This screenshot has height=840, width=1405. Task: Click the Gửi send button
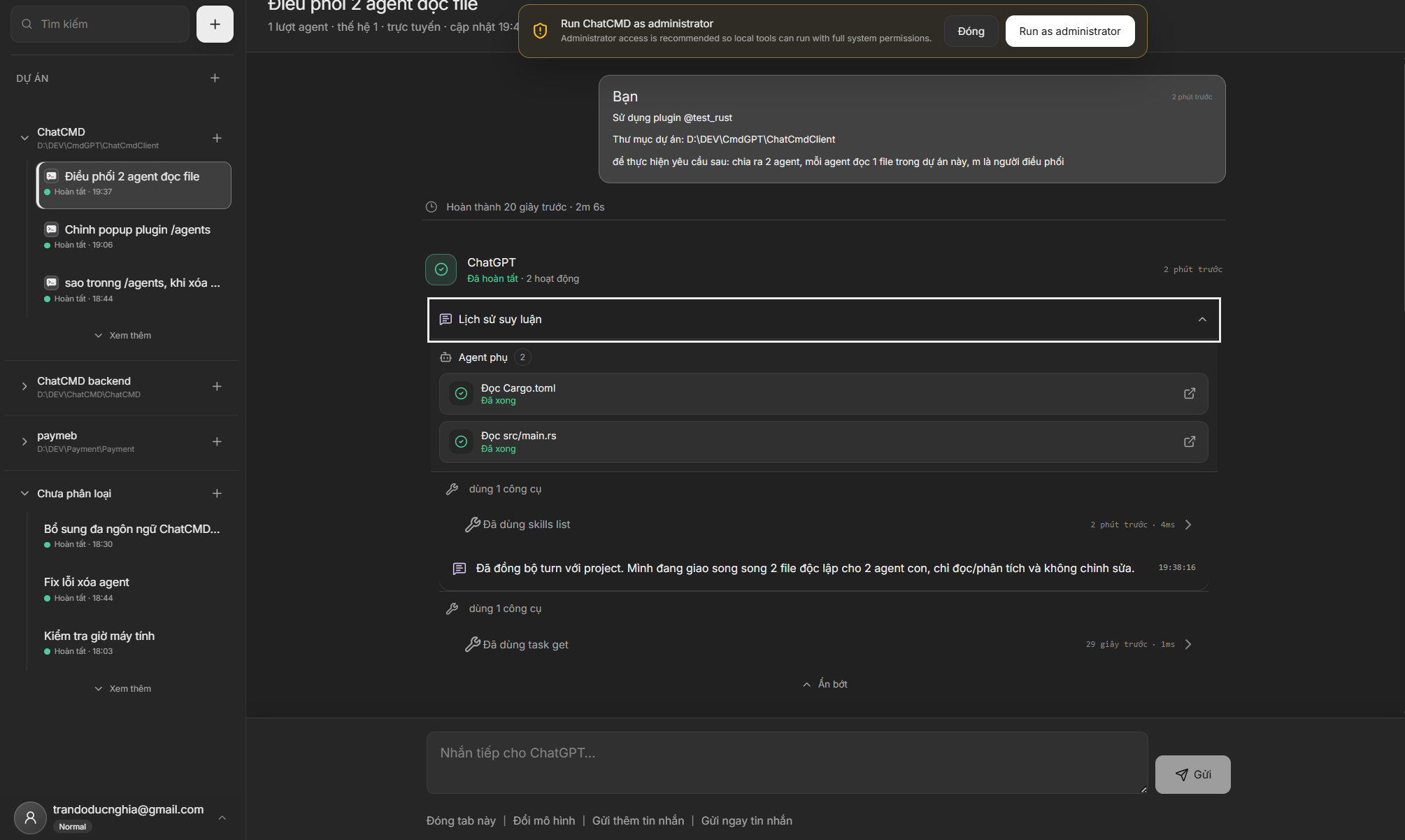tap(1192, 774)
